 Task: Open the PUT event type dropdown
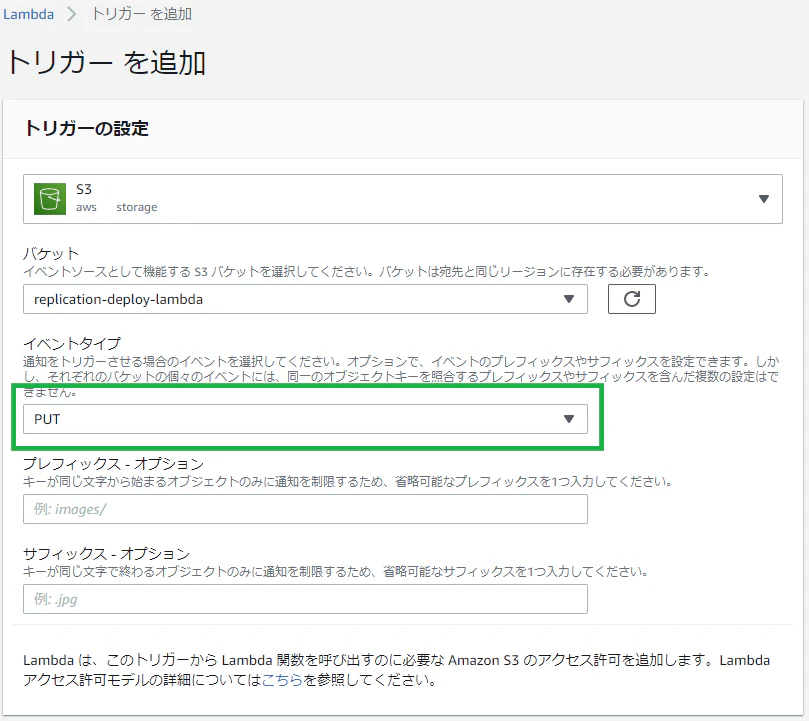[305, 419]
